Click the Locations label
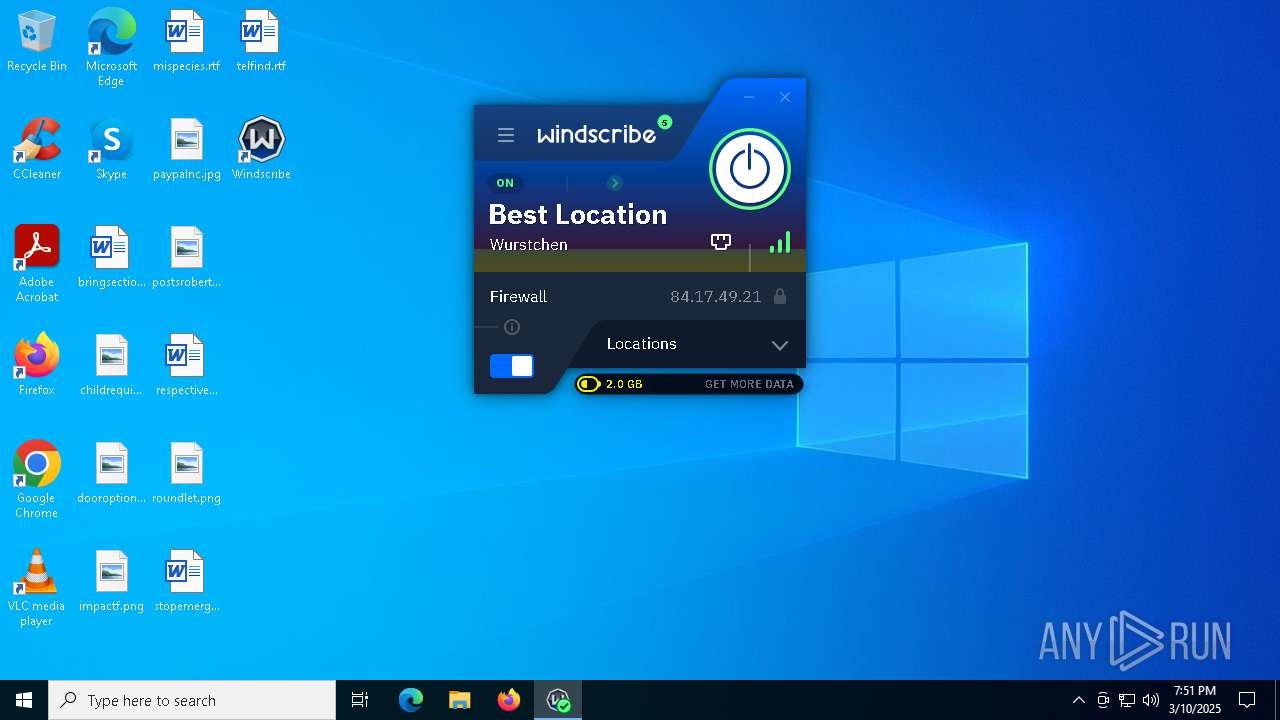Screen dimensions: 1280x720 pos(642,343)
